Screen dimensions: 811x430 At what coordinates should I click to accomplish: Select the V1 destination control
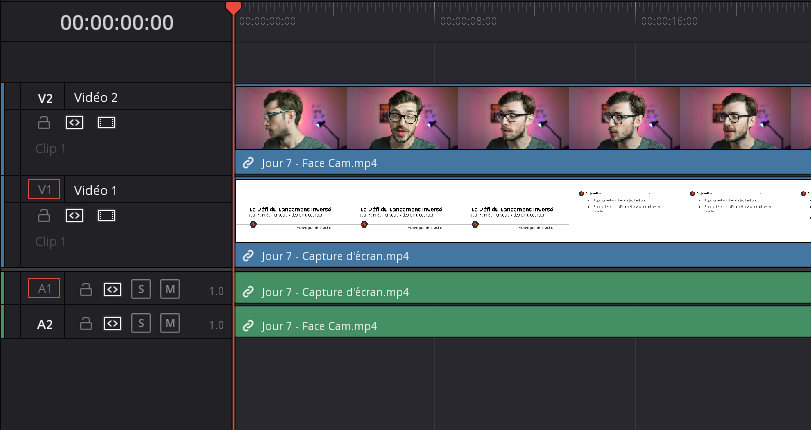[x=44, y=189]
